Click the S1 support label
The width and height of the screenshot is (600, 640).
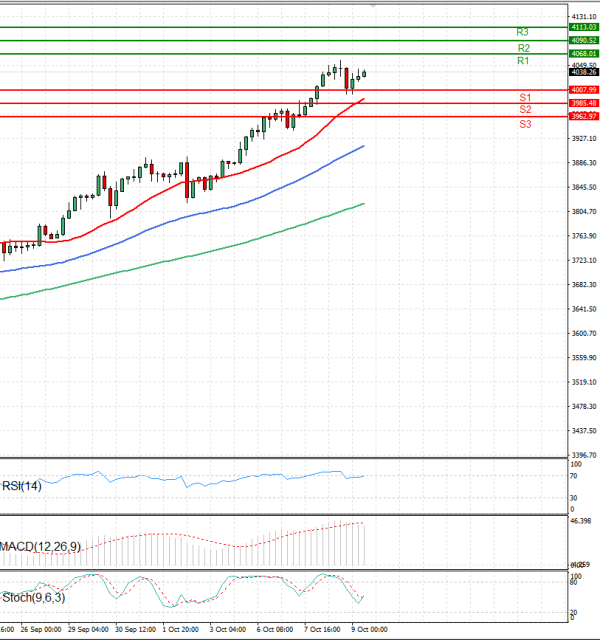(525, 97)
